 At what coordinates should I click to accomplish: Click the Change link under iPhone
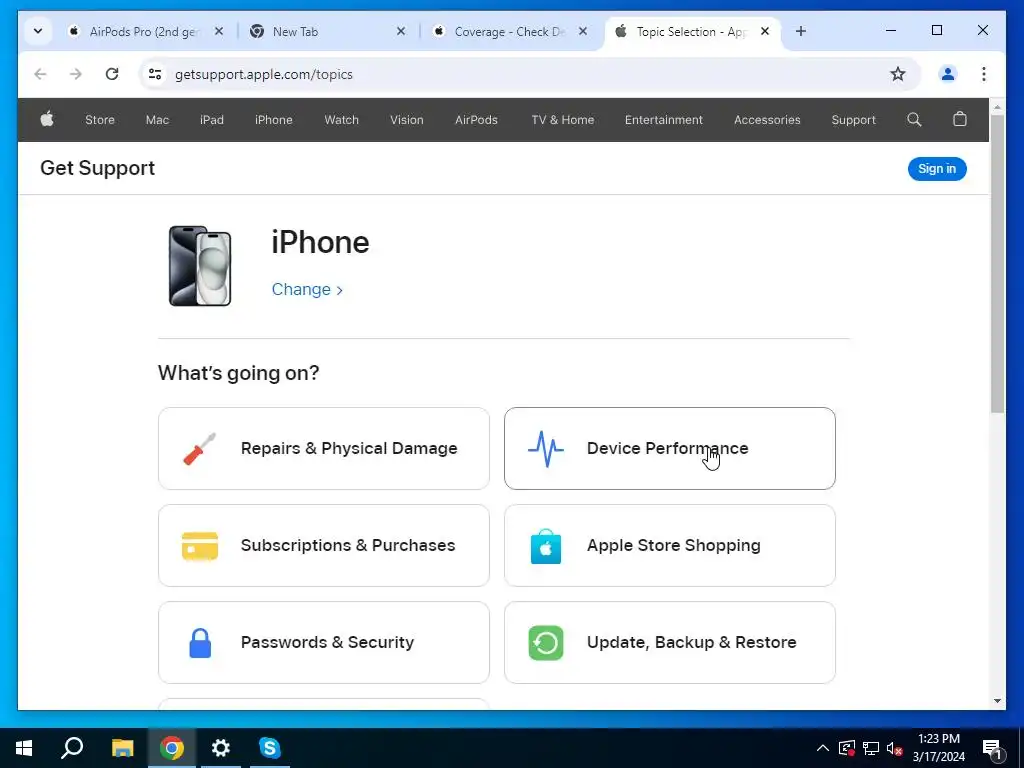[x=307, y=289]
